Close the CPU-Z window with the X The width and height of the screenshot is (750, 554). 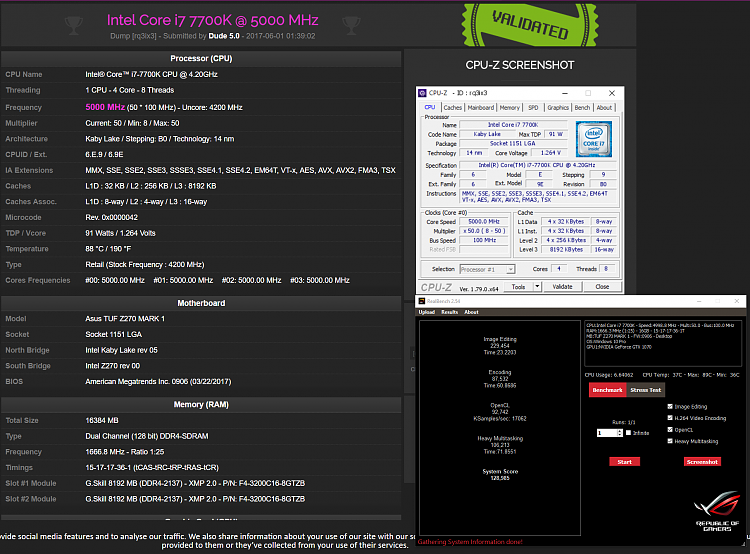point(612,93)
